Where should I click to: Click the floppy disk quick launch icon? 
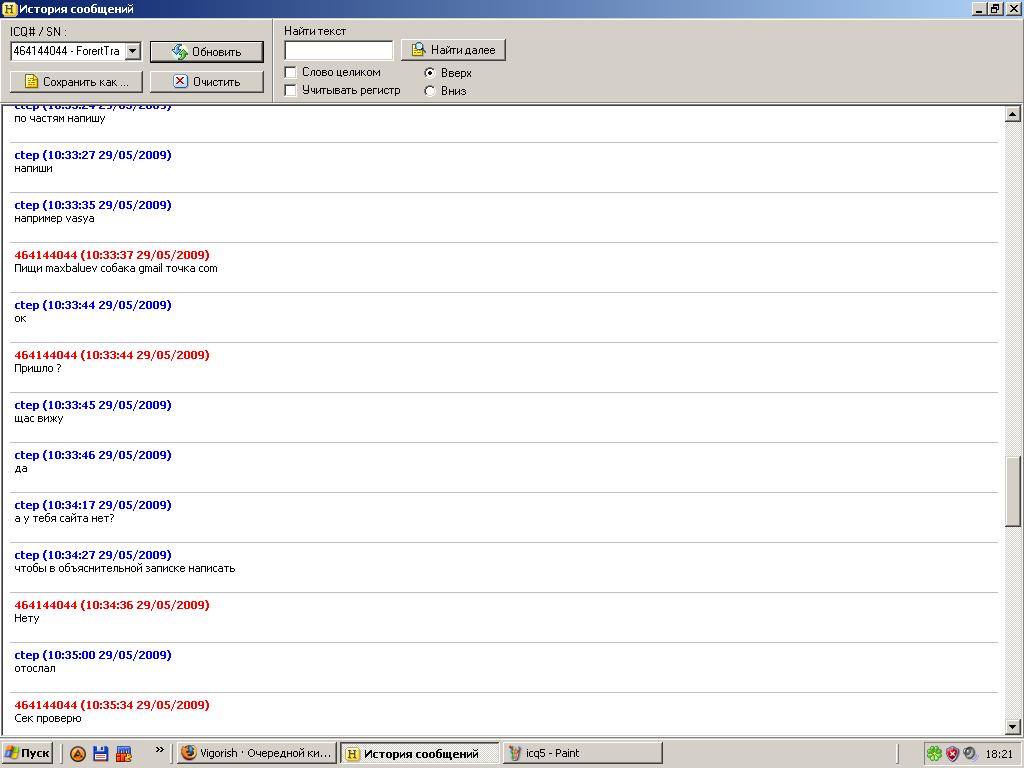click(x=101, y=754)
